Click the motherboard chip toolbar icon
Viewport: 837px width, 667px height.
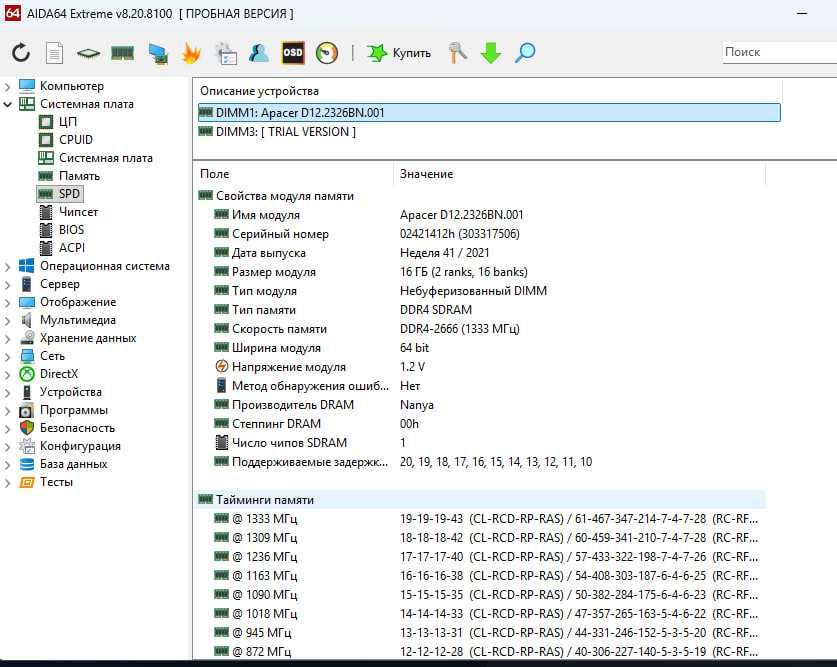tap(88, 53)
